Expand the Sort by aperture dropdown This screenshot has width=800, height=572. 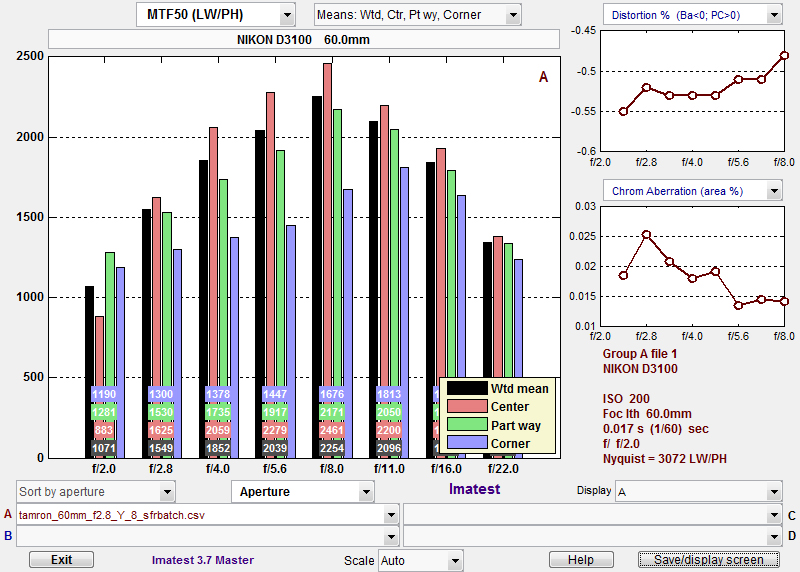click(95, 492)
